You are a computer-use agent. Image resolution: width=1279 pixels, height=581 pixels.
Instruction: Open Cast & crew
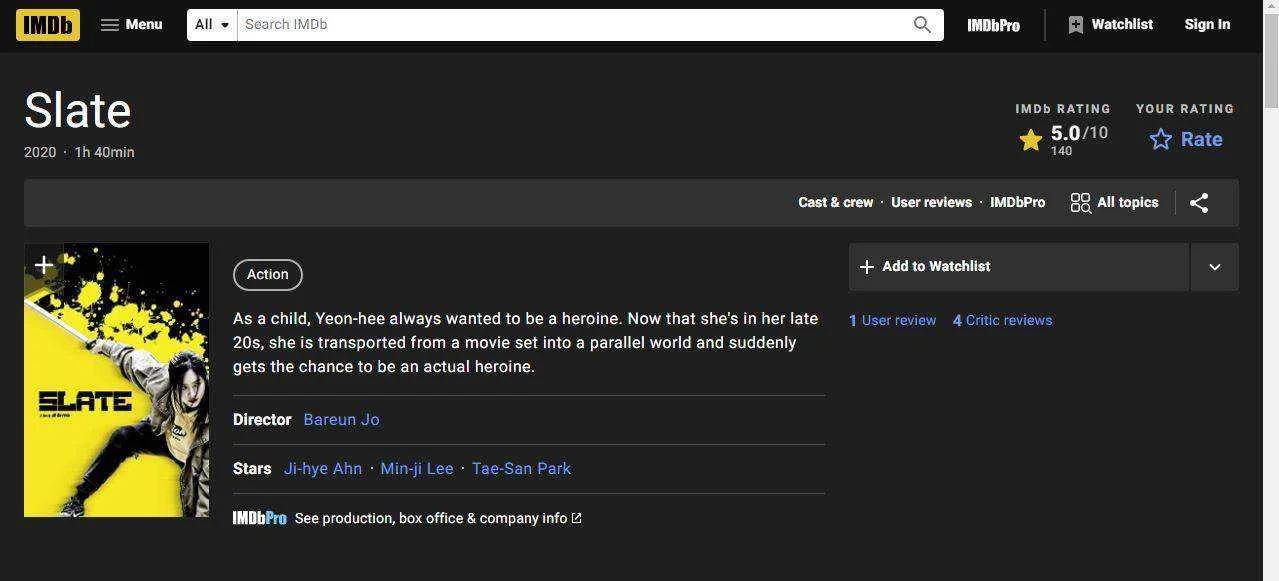coord(835,202)
